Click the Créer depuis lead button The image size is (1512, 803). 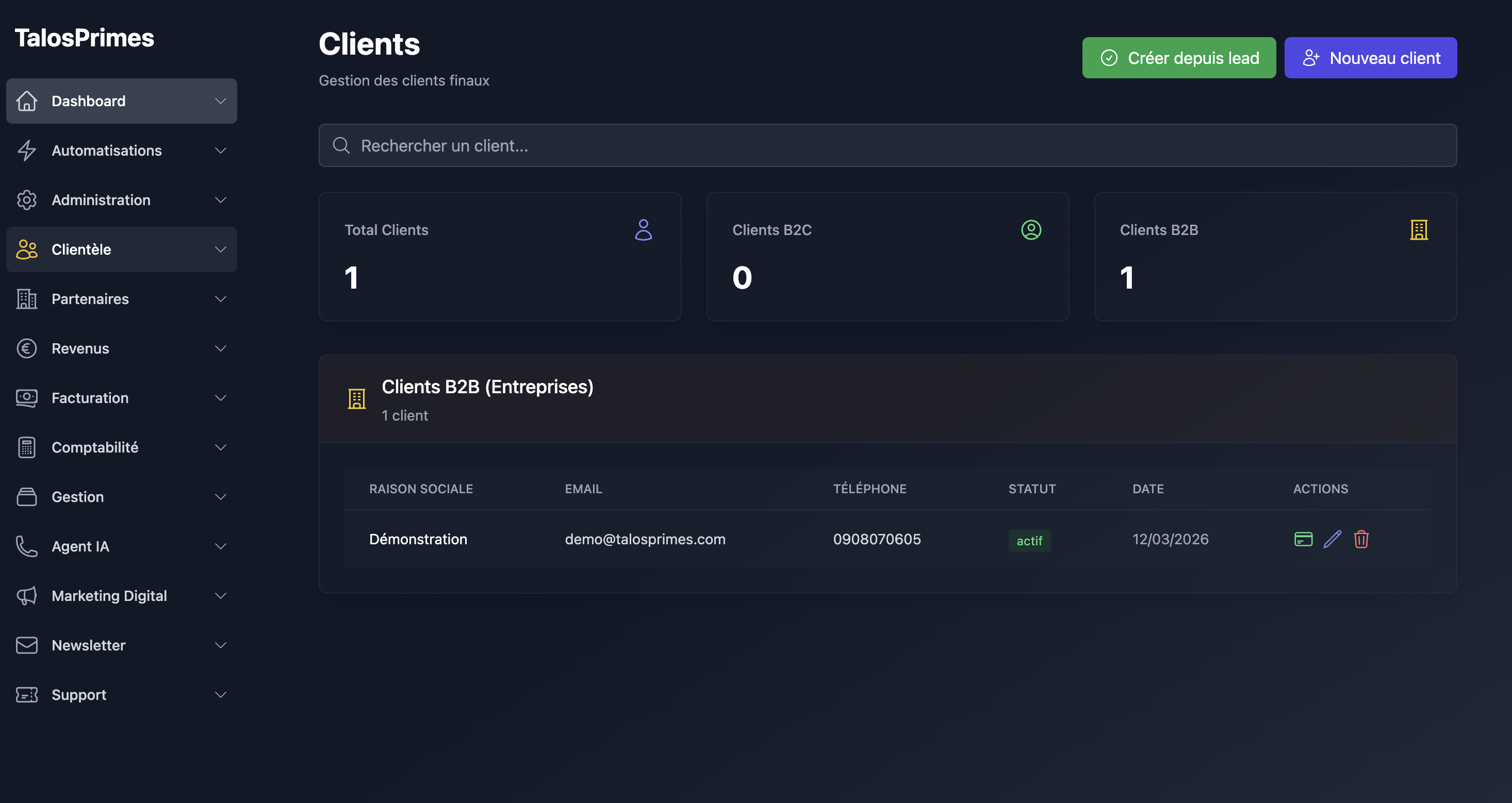[x=1179, y=58]
